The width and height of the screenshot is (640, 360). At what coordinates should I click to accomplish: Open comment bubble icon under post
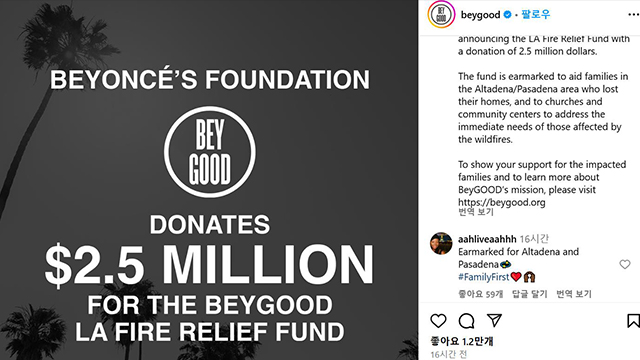466,321
